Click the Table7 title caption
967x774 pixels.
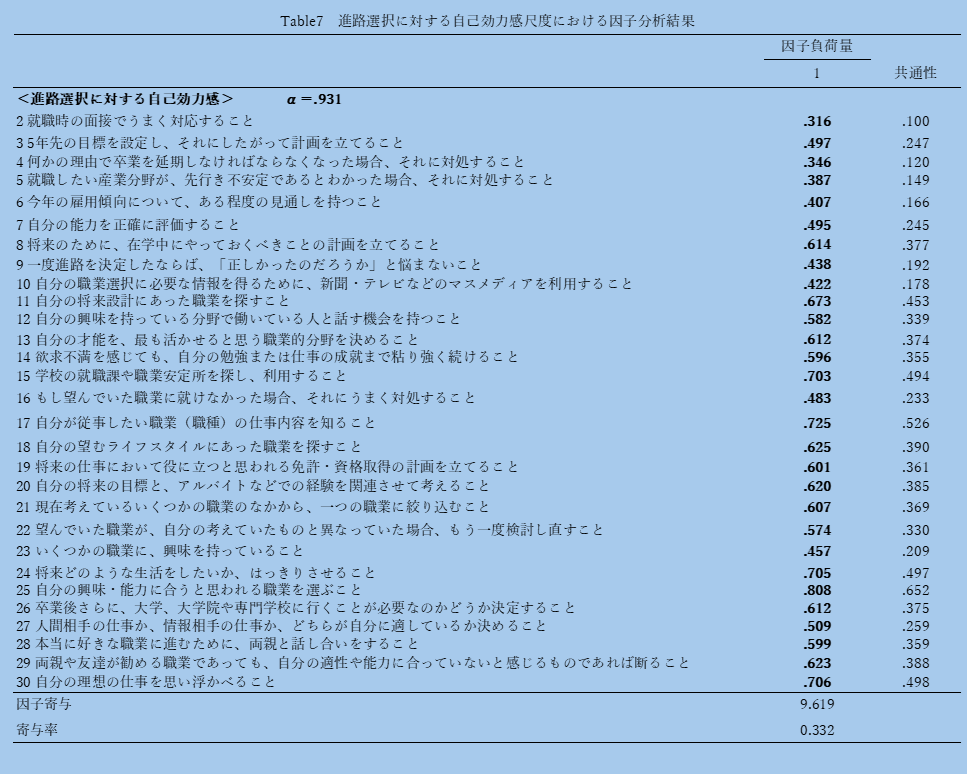[488, 20]
